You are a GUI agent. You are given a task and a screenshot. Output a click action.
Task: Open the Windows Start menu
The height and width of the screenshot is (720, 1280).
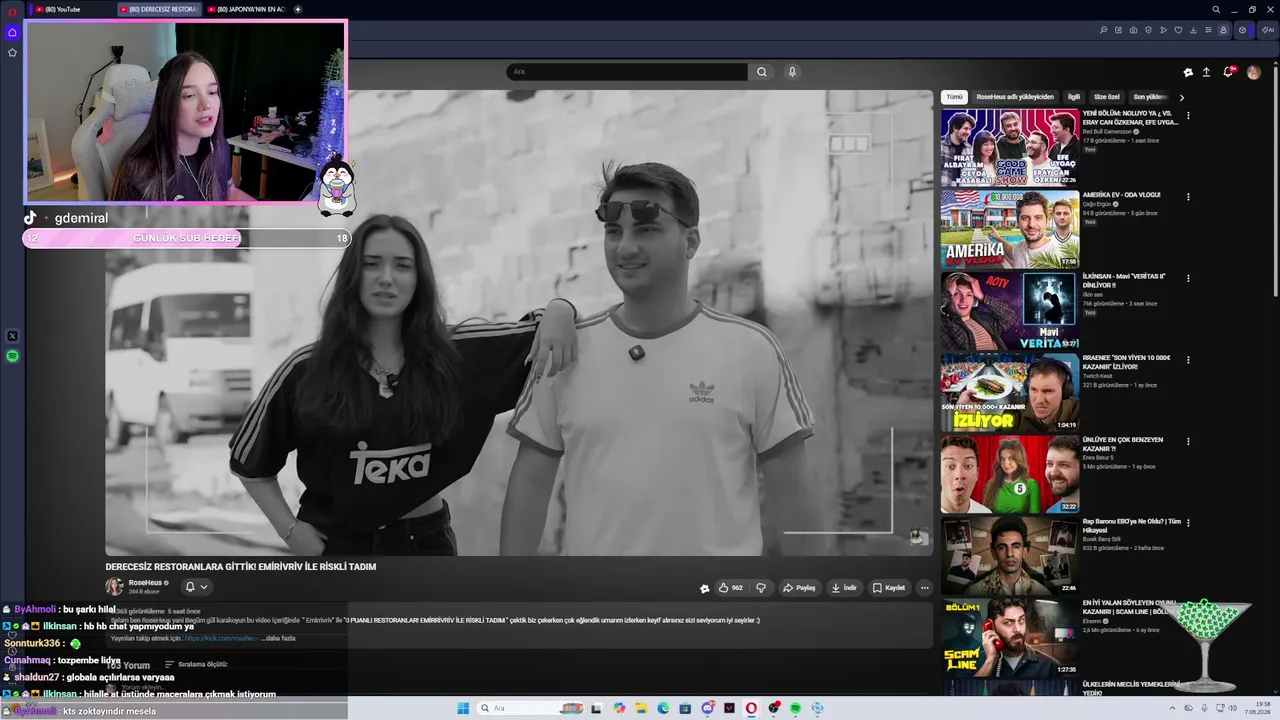pos(463,708)
